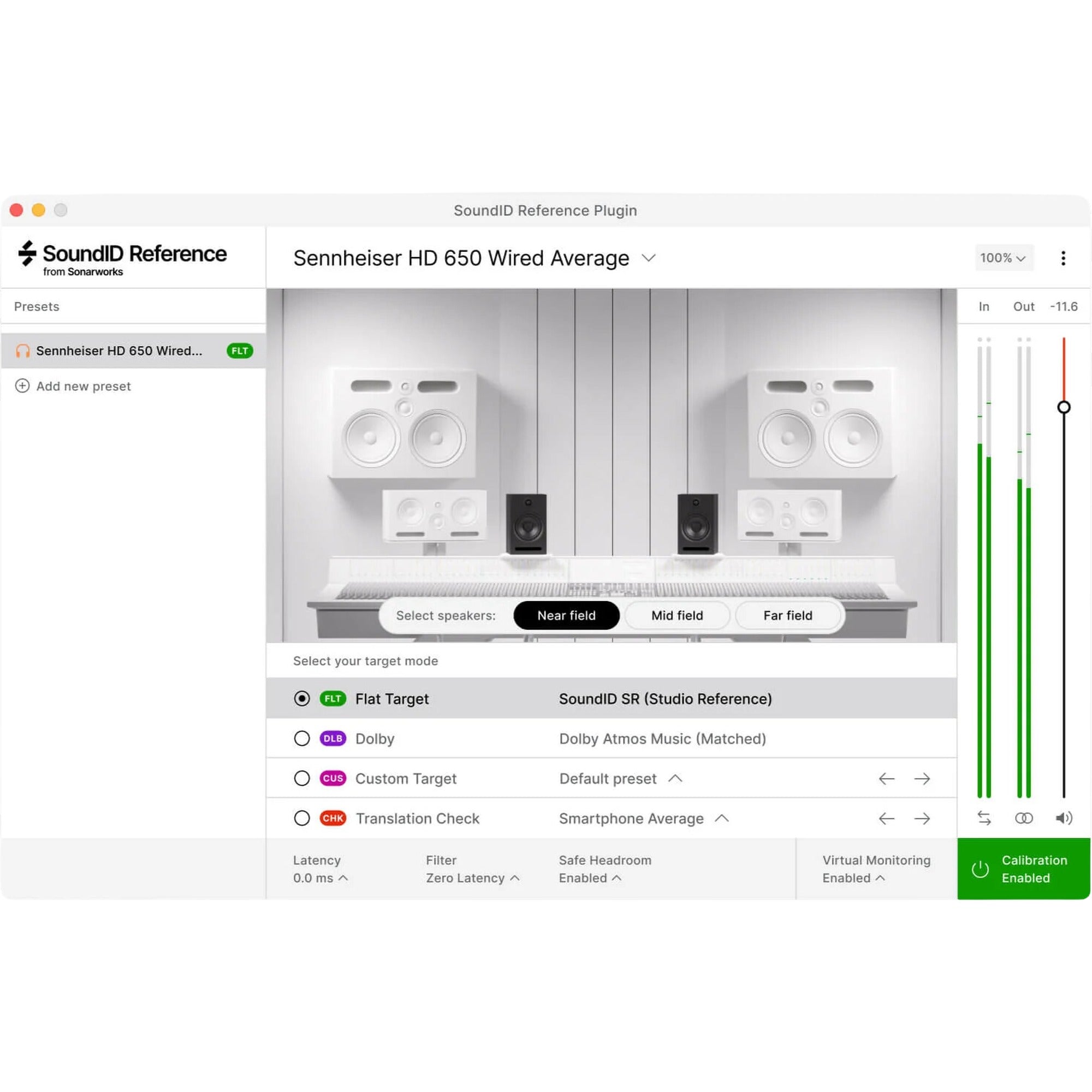Click the left mid field speaker
Screen dimensions: 1092x1092
[x=434, y=515]
